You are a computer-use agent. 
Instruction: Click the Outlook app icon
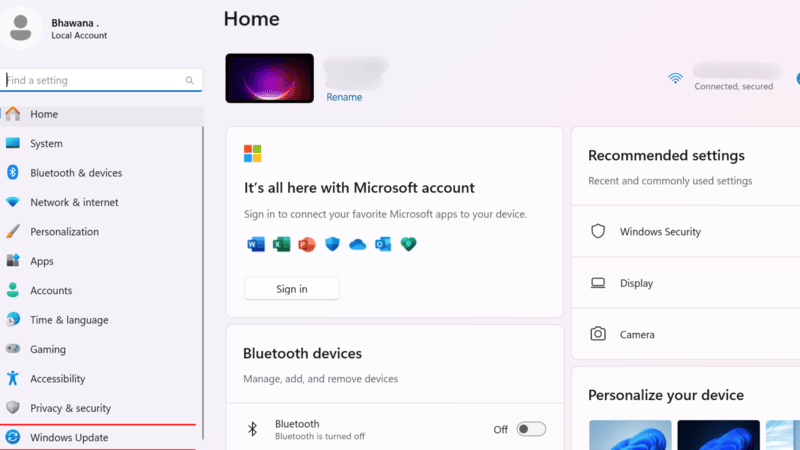tap(383, 244)
